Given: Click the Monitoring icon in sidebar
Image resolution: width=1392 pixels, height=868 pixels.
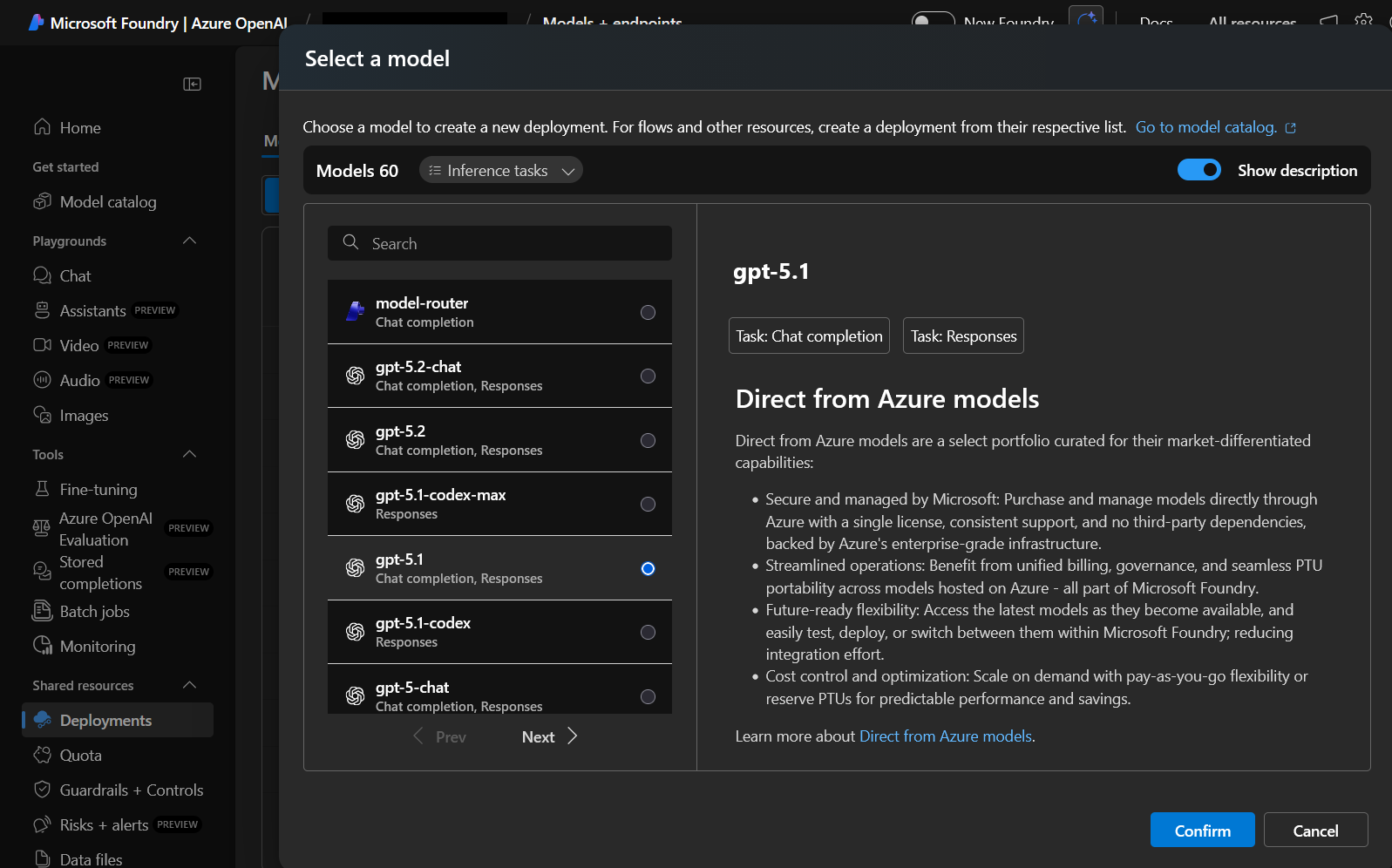Looking at the screenshot, I should pos(42,646).
